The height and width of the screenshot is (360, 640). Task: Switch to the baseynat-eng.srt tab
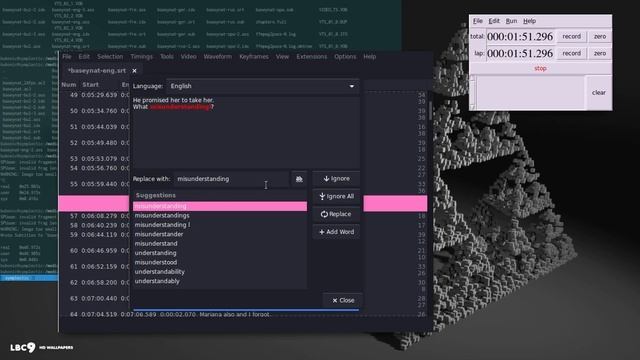(x=97, y=71)
